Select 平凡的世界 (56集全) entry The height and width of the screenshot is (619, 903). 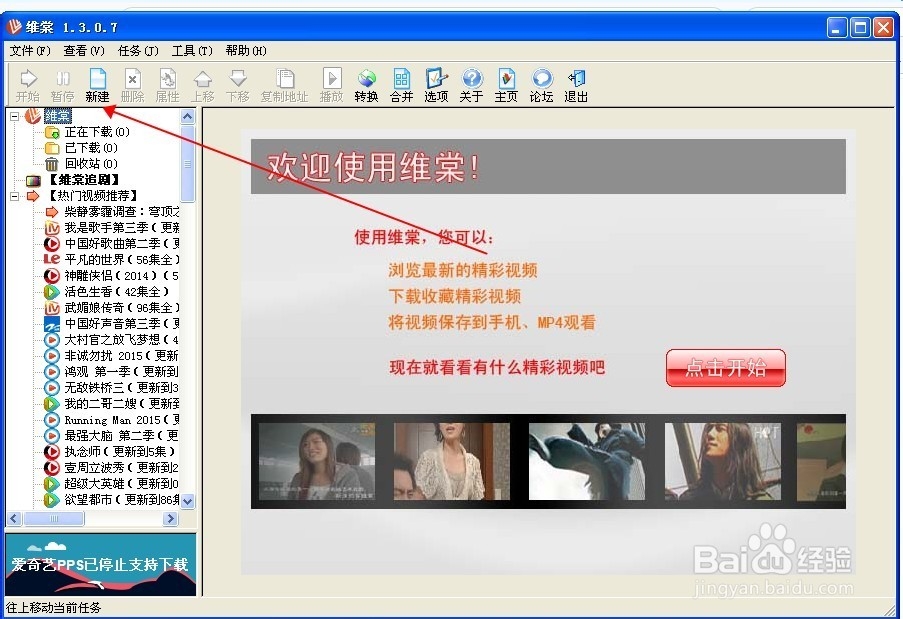pos(122,260)
